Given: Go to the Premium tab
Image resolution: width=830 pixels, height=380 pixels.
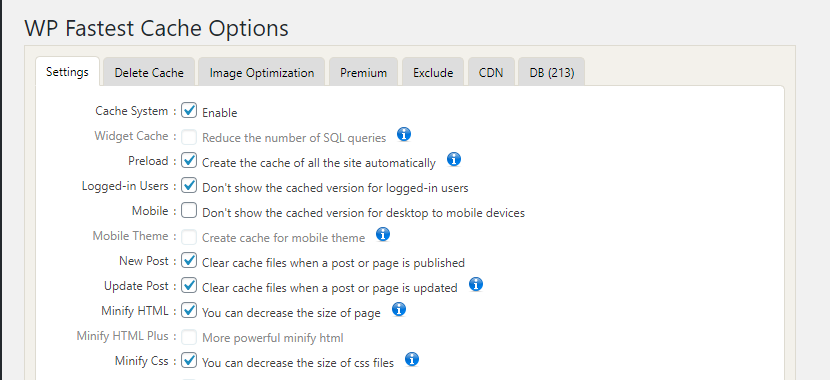Looking at the screenshot, I should pos(363,73).
